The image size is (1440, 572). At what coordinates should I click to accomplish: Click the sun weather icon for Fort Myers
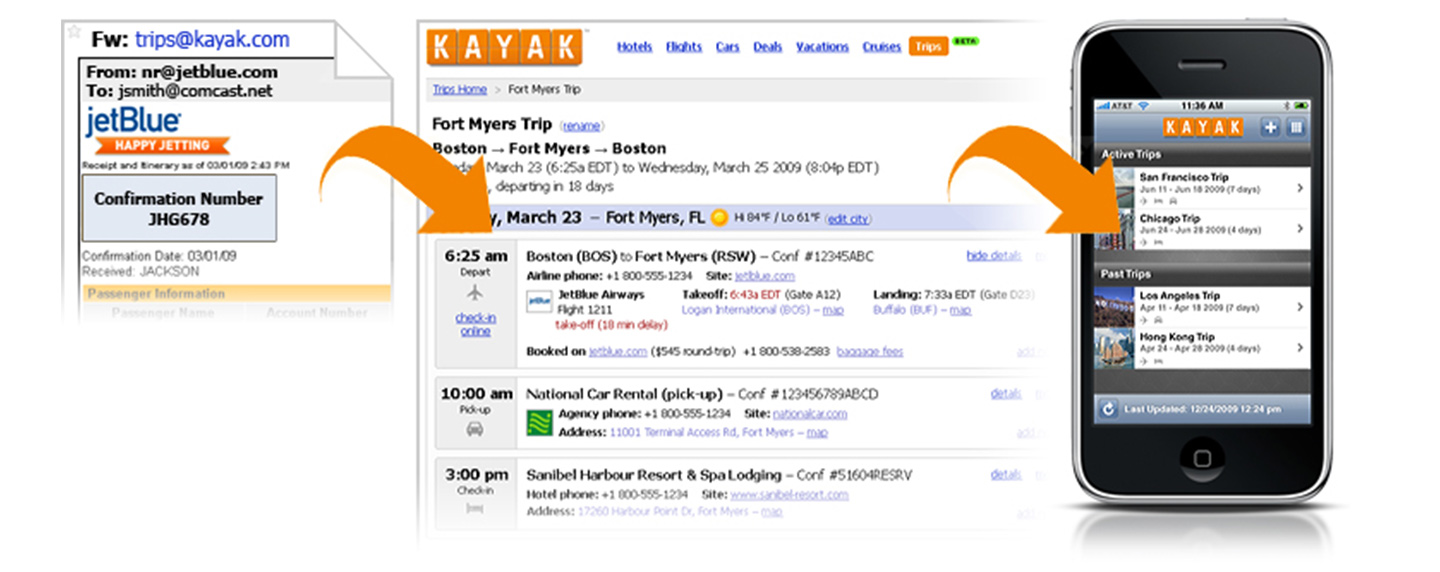719,218
